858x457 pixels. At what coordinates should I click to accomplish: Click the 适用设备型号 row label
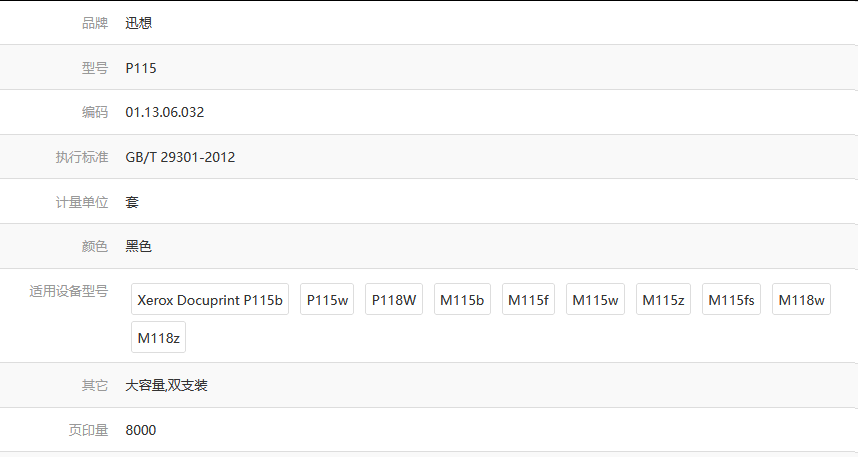coord(68,291)
